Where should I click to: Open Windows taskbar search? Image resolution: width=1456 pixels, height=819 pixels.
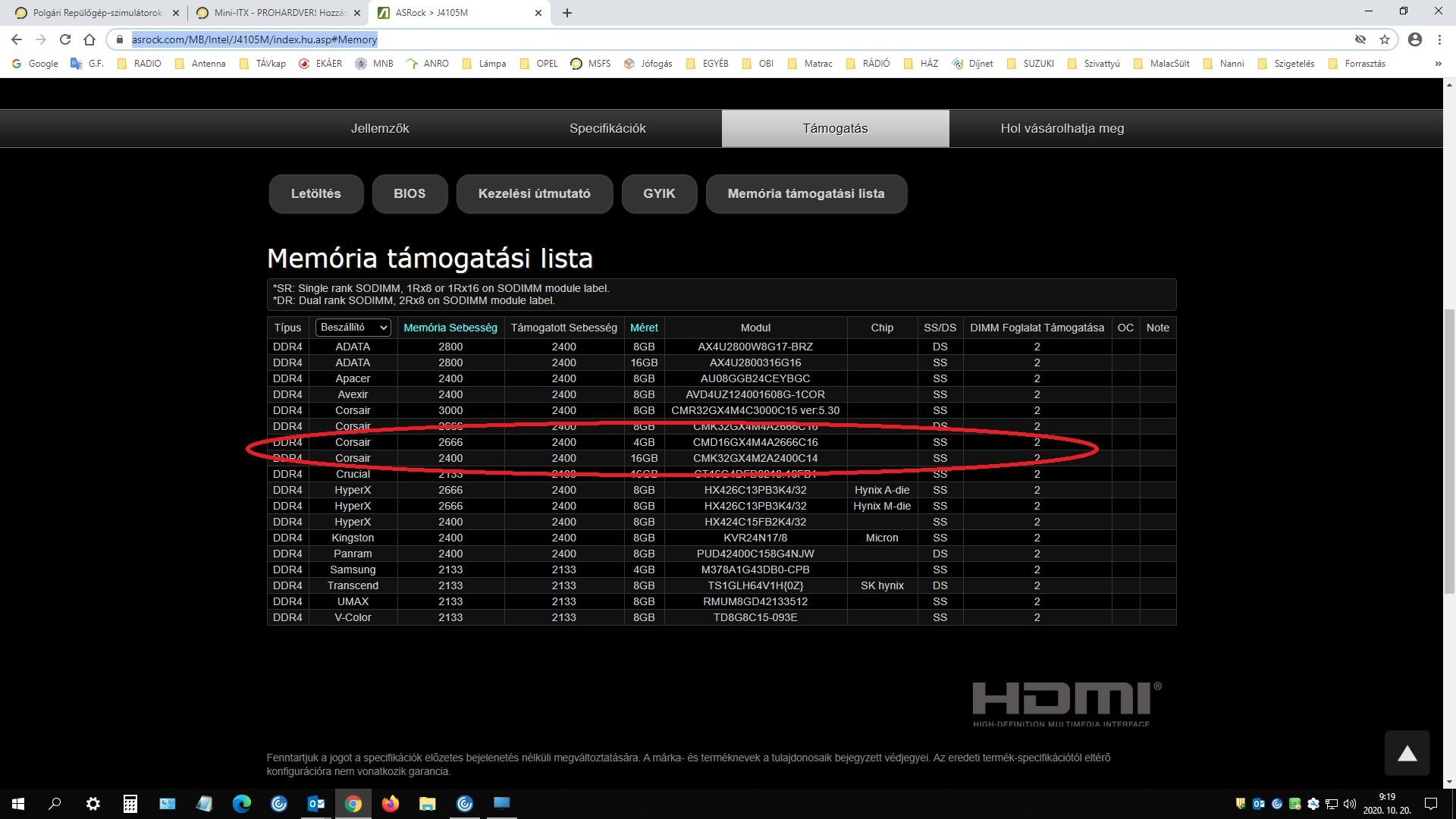pos(55,804)
